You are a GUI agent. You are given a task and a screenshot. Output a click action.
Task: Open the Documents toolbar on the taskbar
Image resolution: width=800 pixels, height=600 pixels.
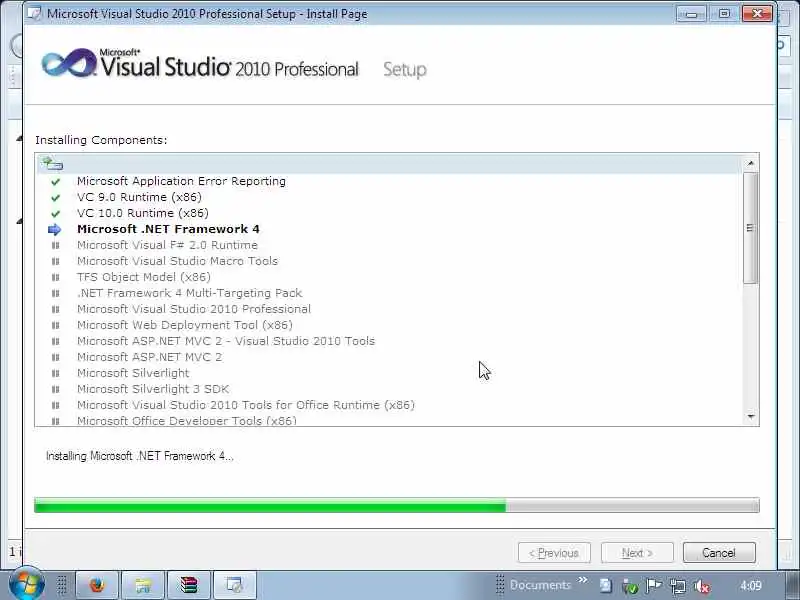coord(540,585)
